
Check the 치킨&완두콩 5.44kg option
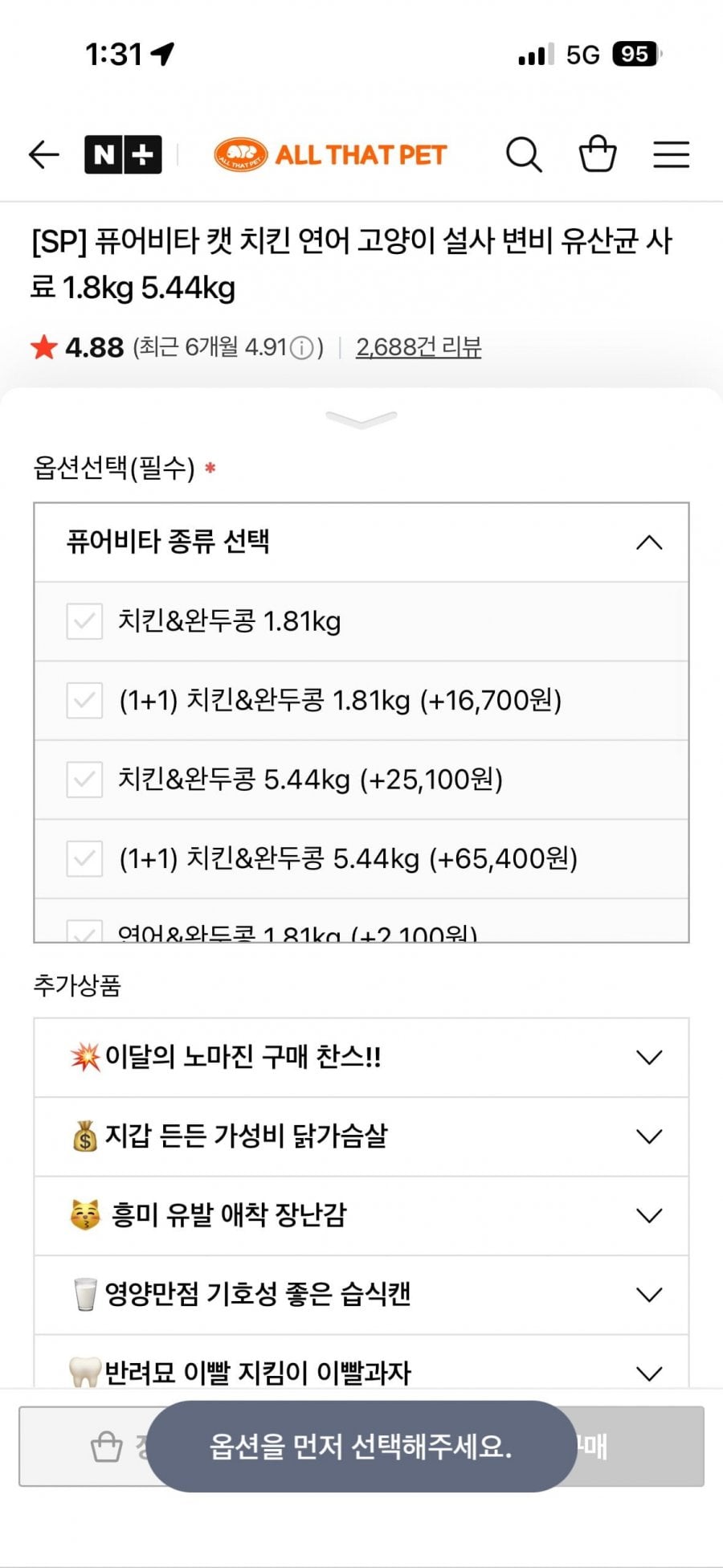pos(84,780)
